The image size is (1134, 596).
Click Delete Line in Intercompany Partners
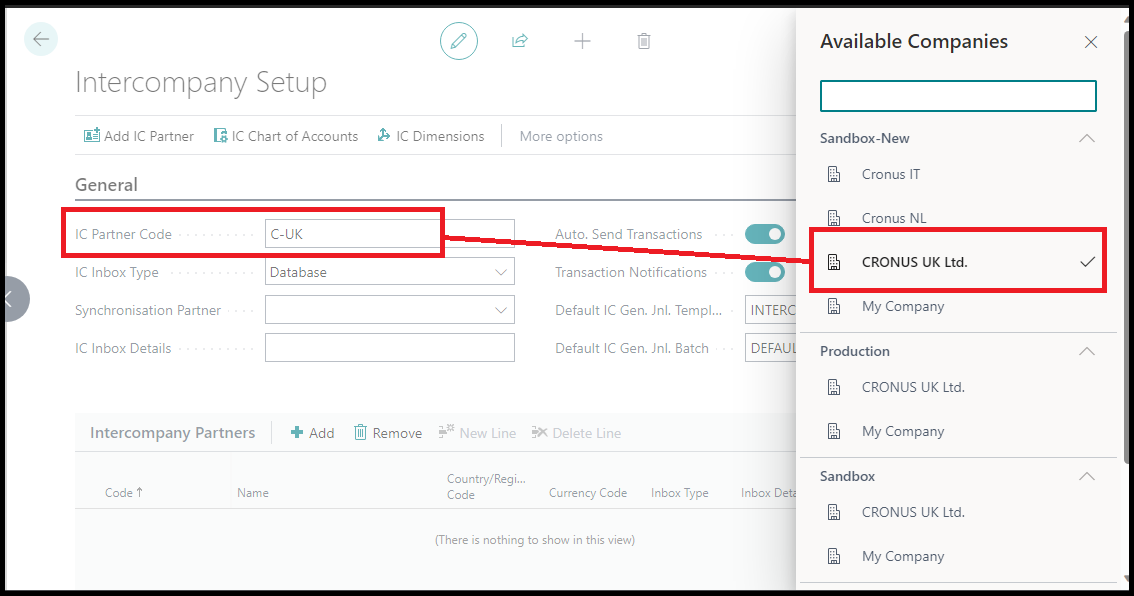(576, 433)
